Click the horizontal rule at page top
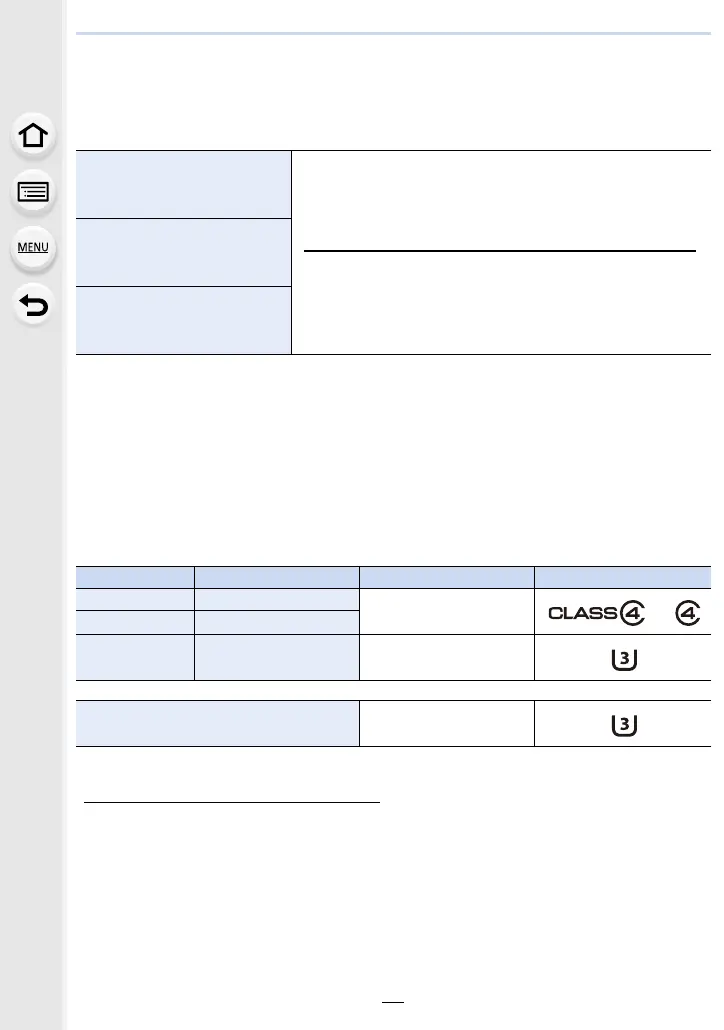The height and width of the screenshot is (1030, 724). click(393, 33)
